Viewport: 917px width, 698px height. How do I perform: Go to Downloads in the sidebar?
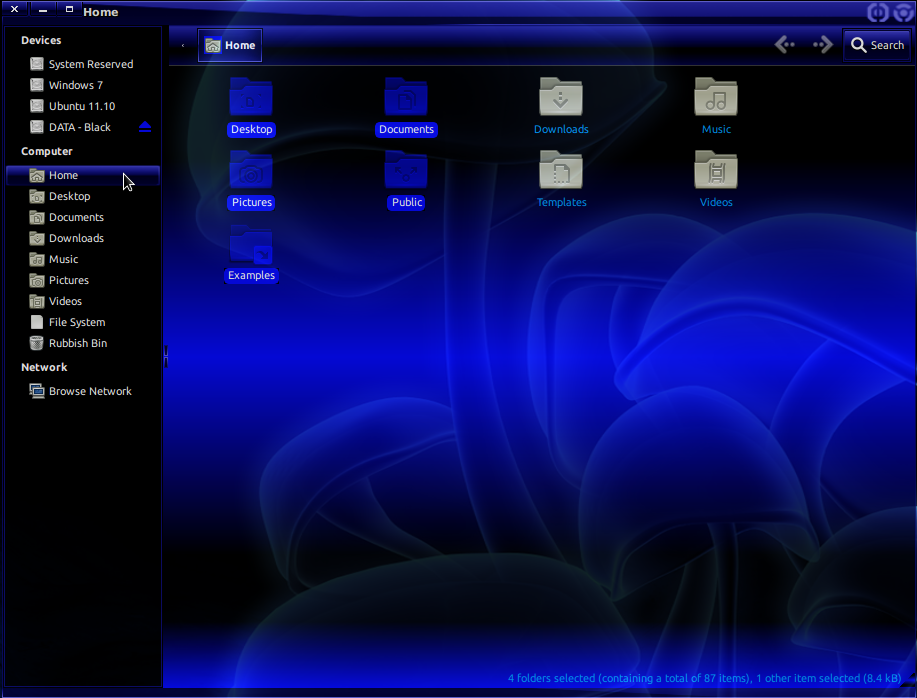82,238
